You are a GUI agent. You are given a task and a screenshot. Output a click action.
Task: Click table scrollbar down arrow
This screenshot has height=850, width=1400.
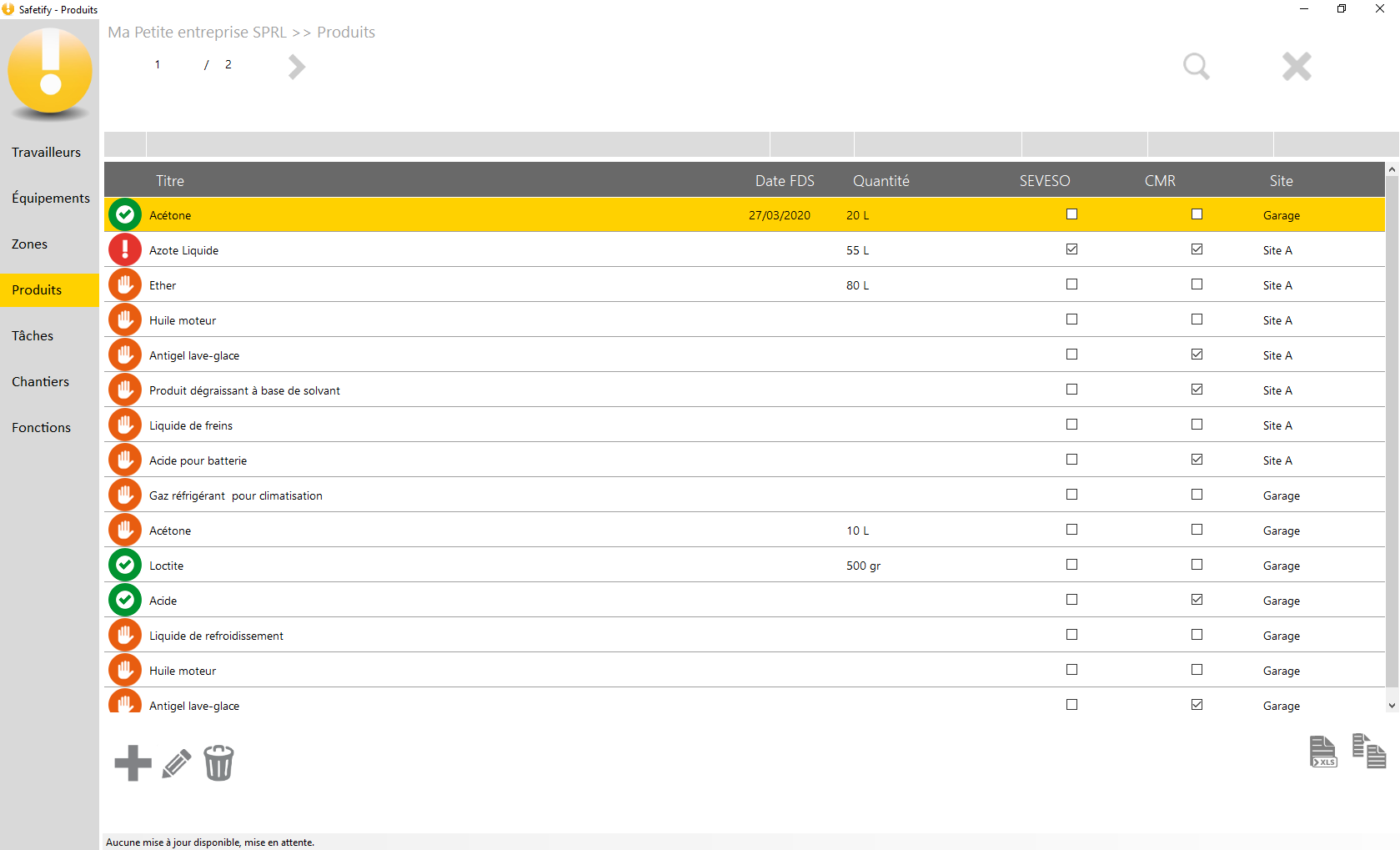1392,706
